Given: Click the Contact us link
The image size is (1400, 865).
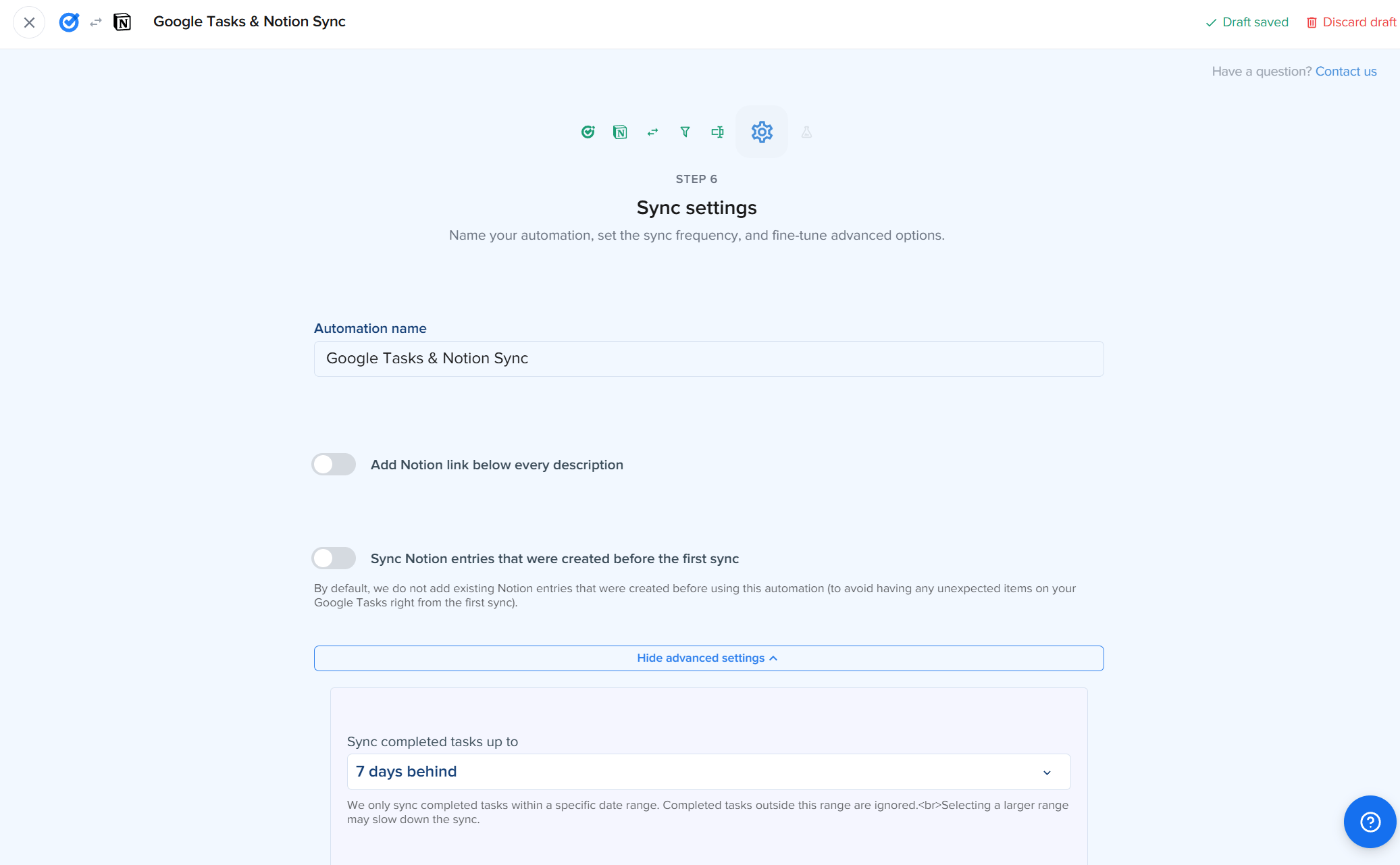Looking at the screenshot, I should 1346,72.
